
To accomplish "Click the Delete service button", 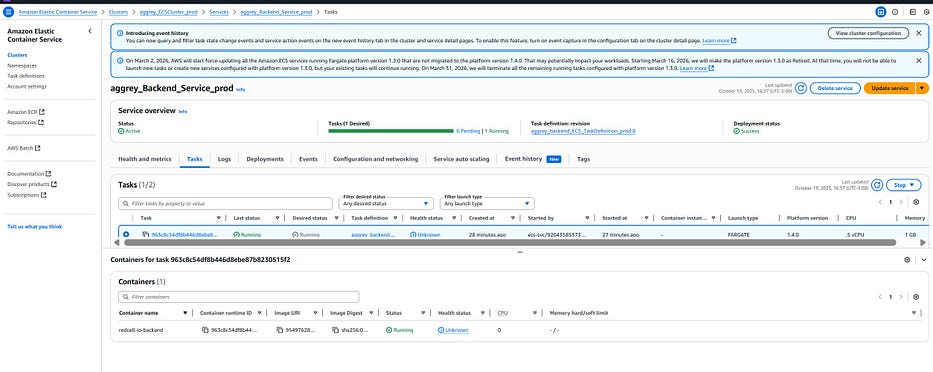I will point(835,88).
